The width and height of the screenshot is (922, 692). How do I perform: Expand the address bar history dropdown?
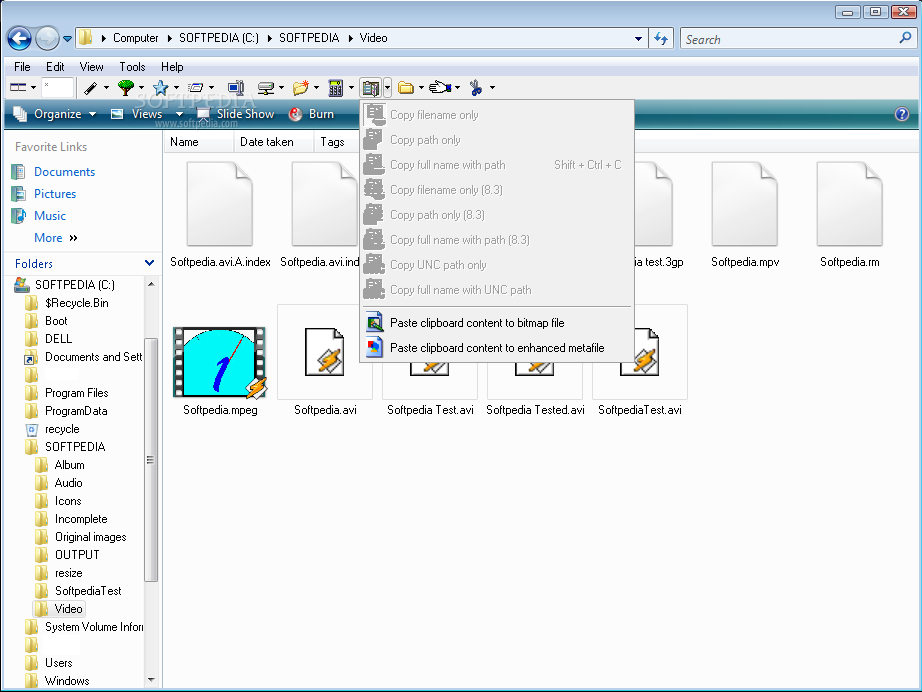638,39
